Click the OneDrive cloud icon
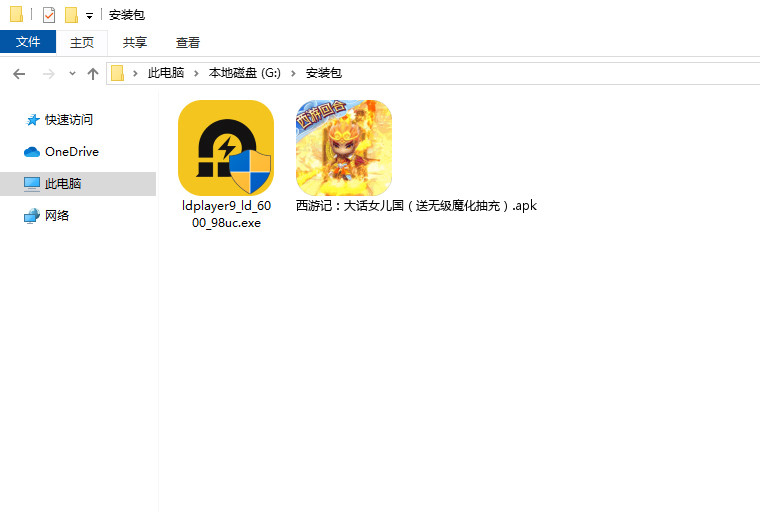 click(x=32, y=152)
